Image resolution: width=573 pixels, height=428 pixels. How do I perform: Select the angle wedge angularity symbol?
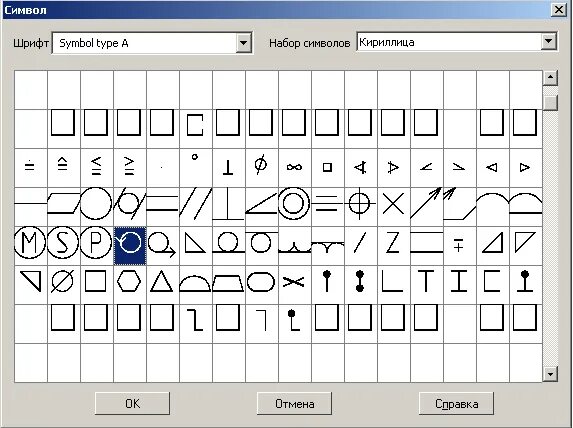tap(261, 203)
